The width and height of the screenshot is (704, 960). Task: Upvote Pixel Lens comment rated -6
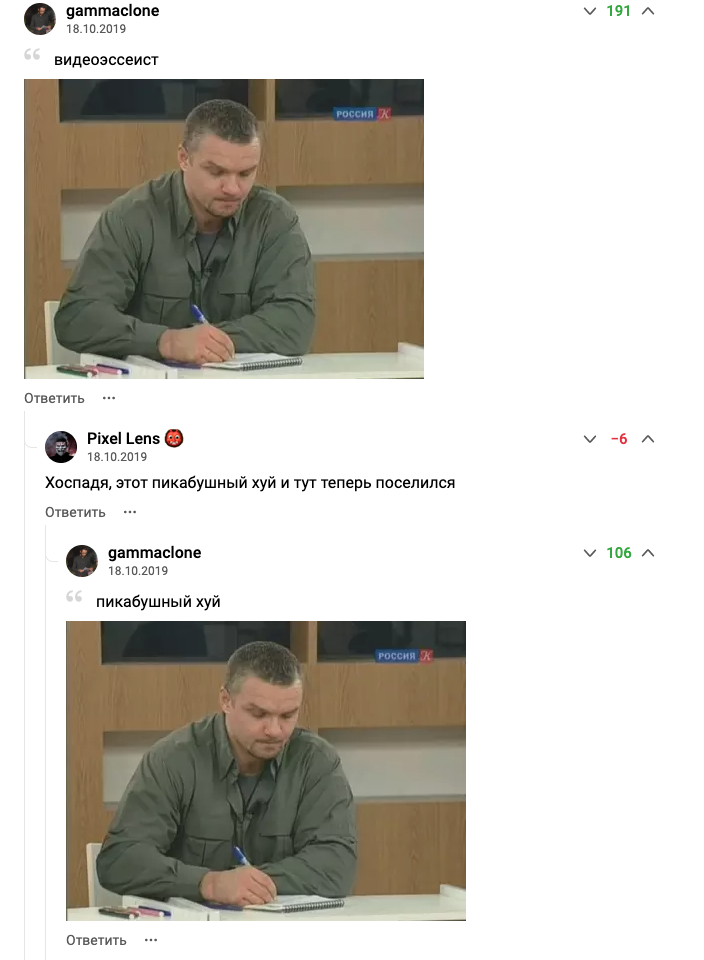point(648,439)
